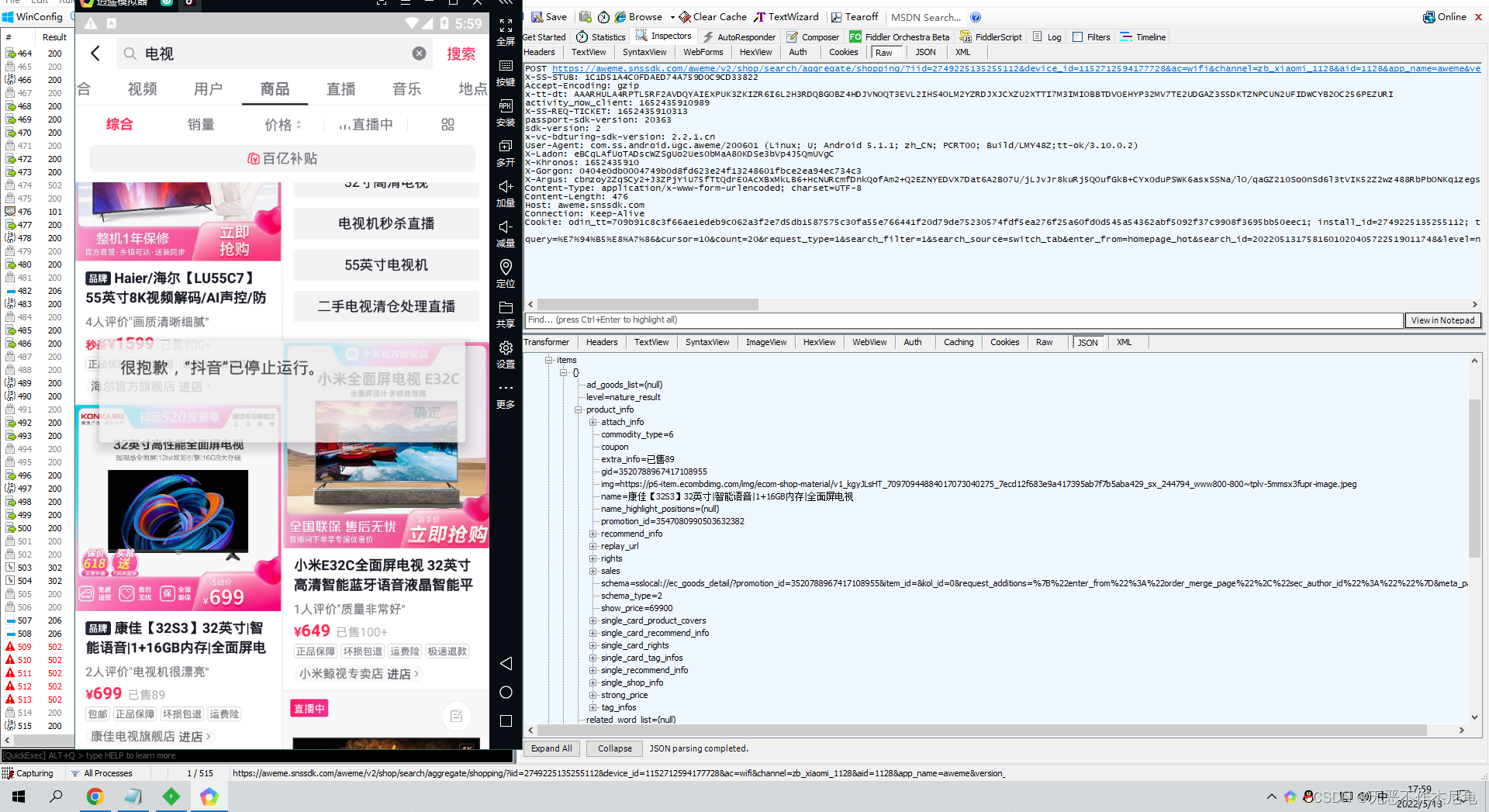
Task: Click the Expand All button
Action: [551, 748]
